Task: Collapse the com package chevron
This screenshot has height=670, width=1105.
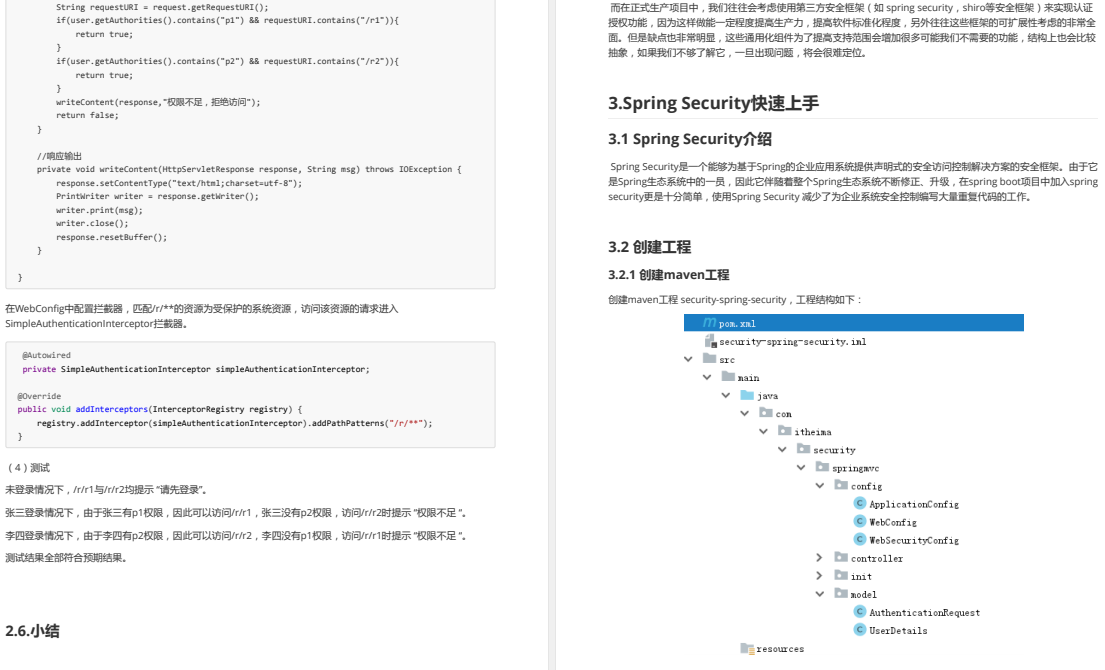Action: (745, 414)
